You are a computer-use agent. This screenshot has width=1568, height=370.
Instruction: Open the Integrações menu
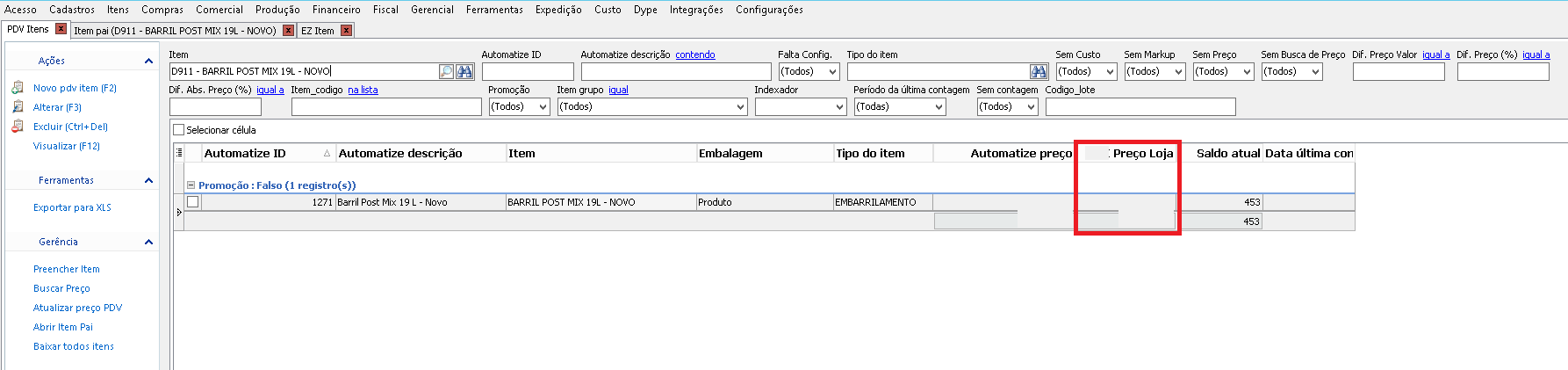point(696,10)
